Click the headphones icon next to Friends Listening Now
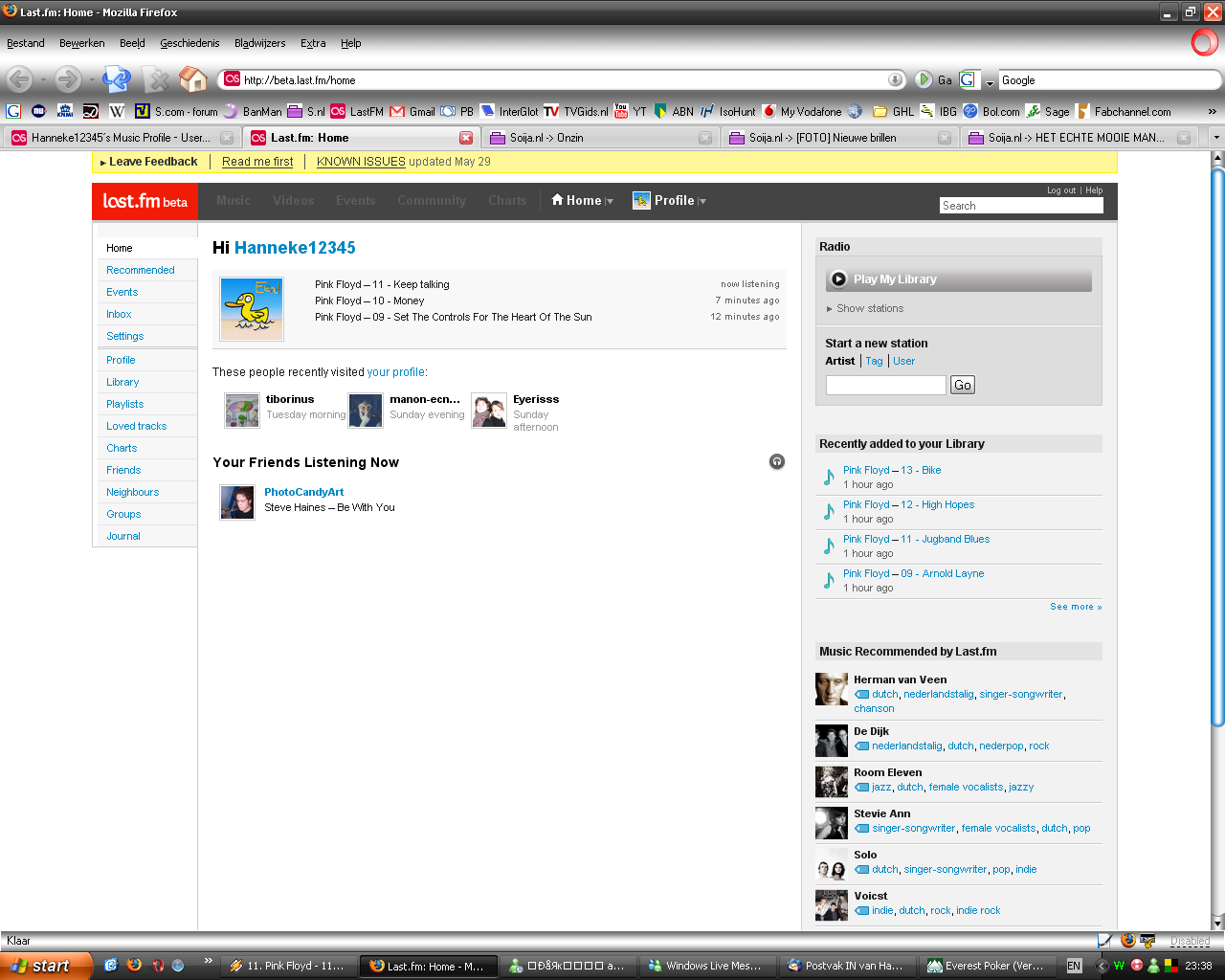Screen dimensions: 1225x980 click(777, 461)
